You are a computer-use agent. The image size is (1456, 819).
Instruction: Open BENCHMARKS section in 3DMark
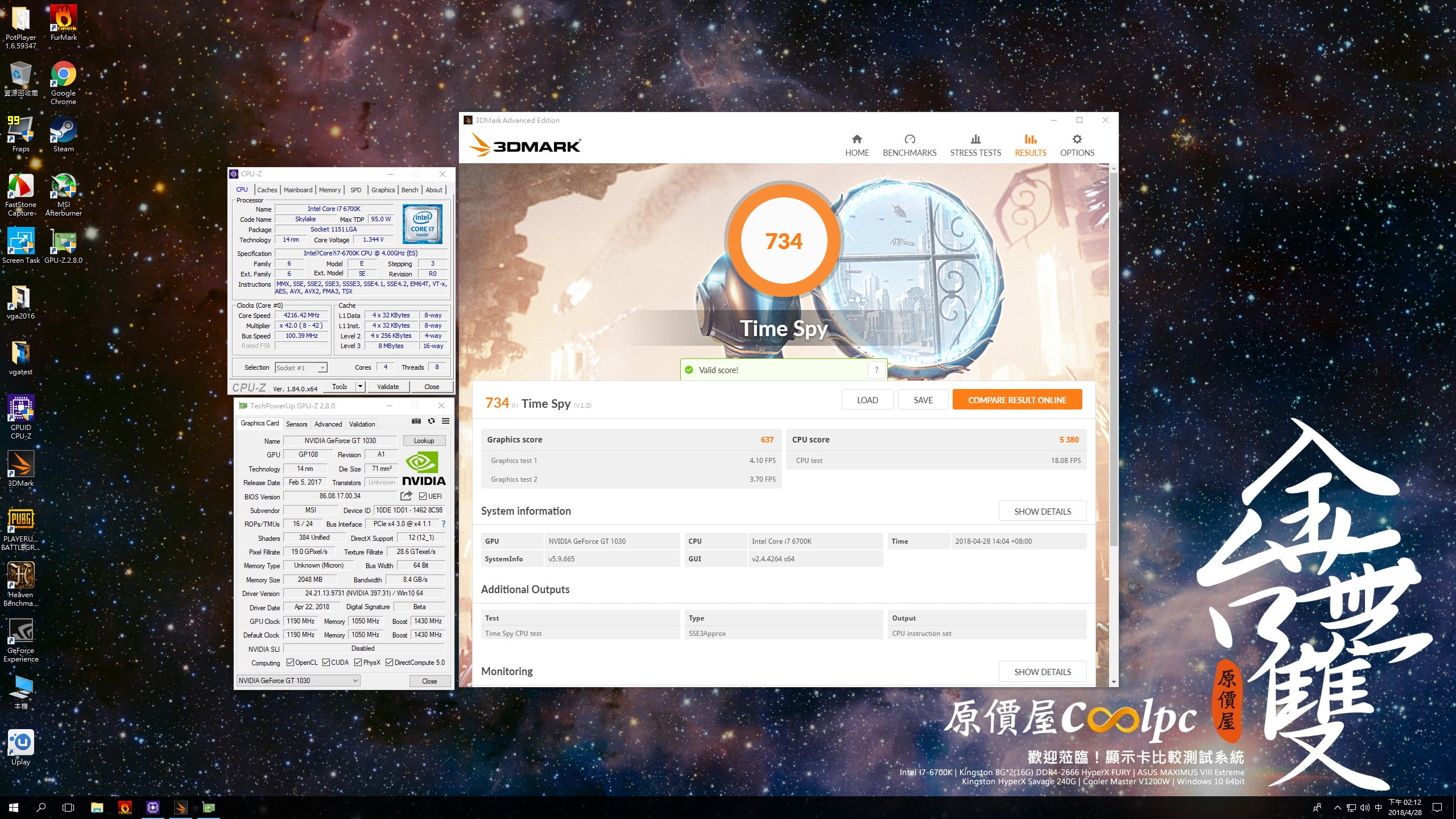(x=909, y=146)
